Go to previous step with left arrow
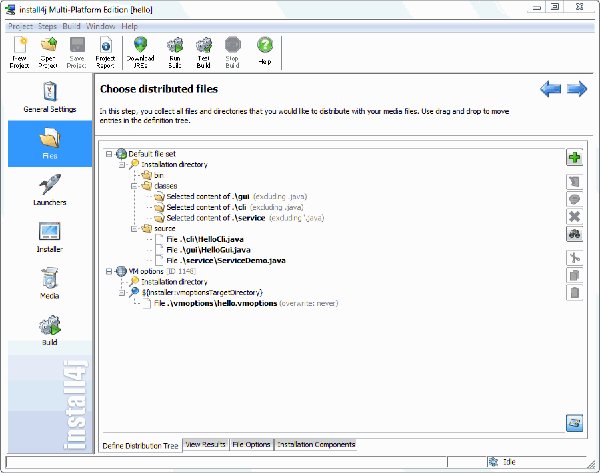The width and height of the screenshot is (600, 473). (x=551, y=89)
